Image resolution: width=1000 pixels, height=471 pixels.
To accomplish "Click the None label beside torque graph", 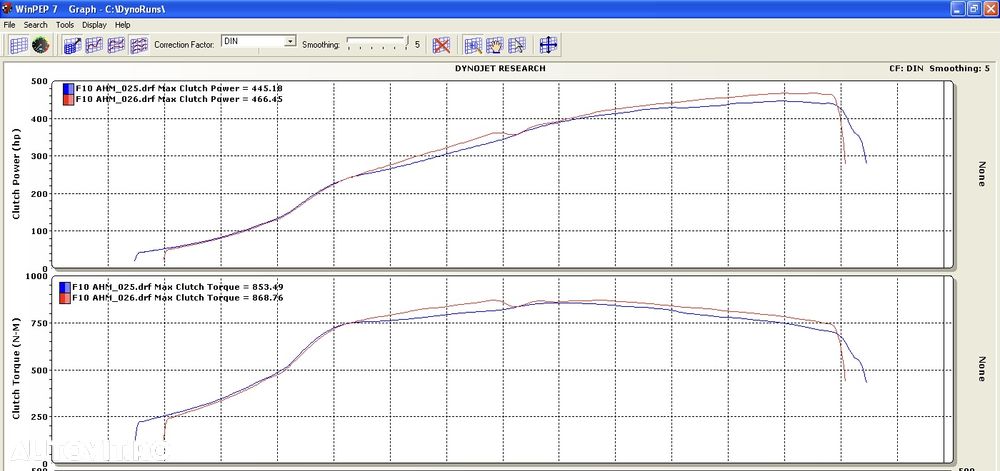I will 982,369.
